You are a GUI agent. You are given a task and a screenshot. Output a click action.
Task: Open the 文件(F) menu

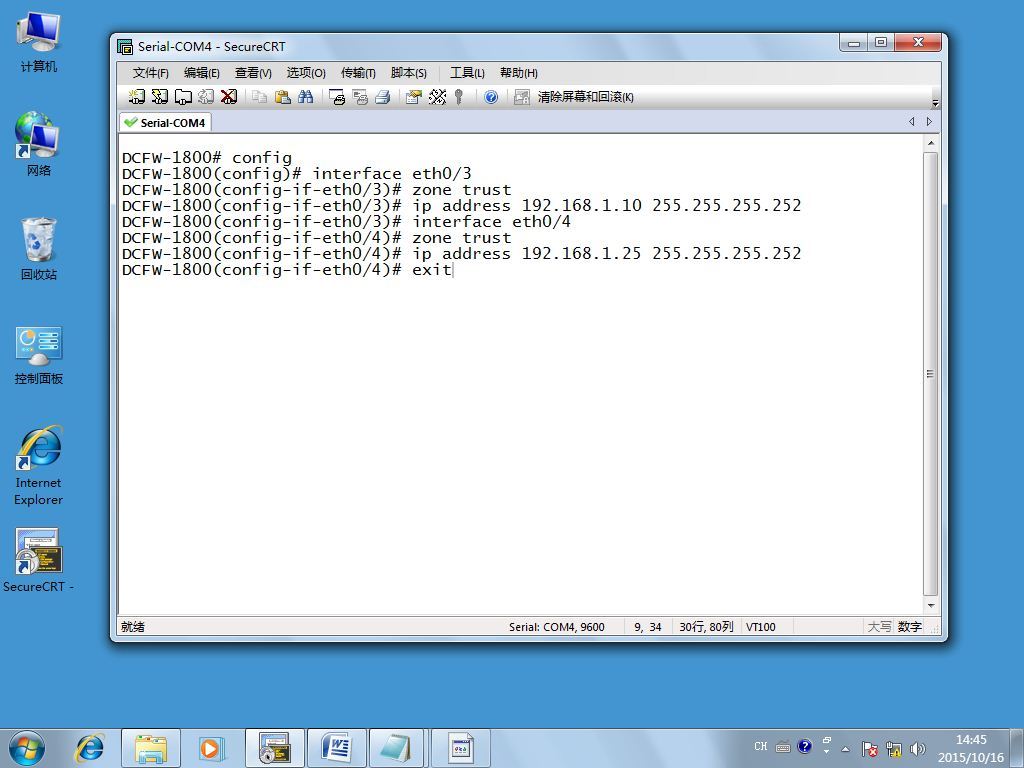(x=150, y=72)
